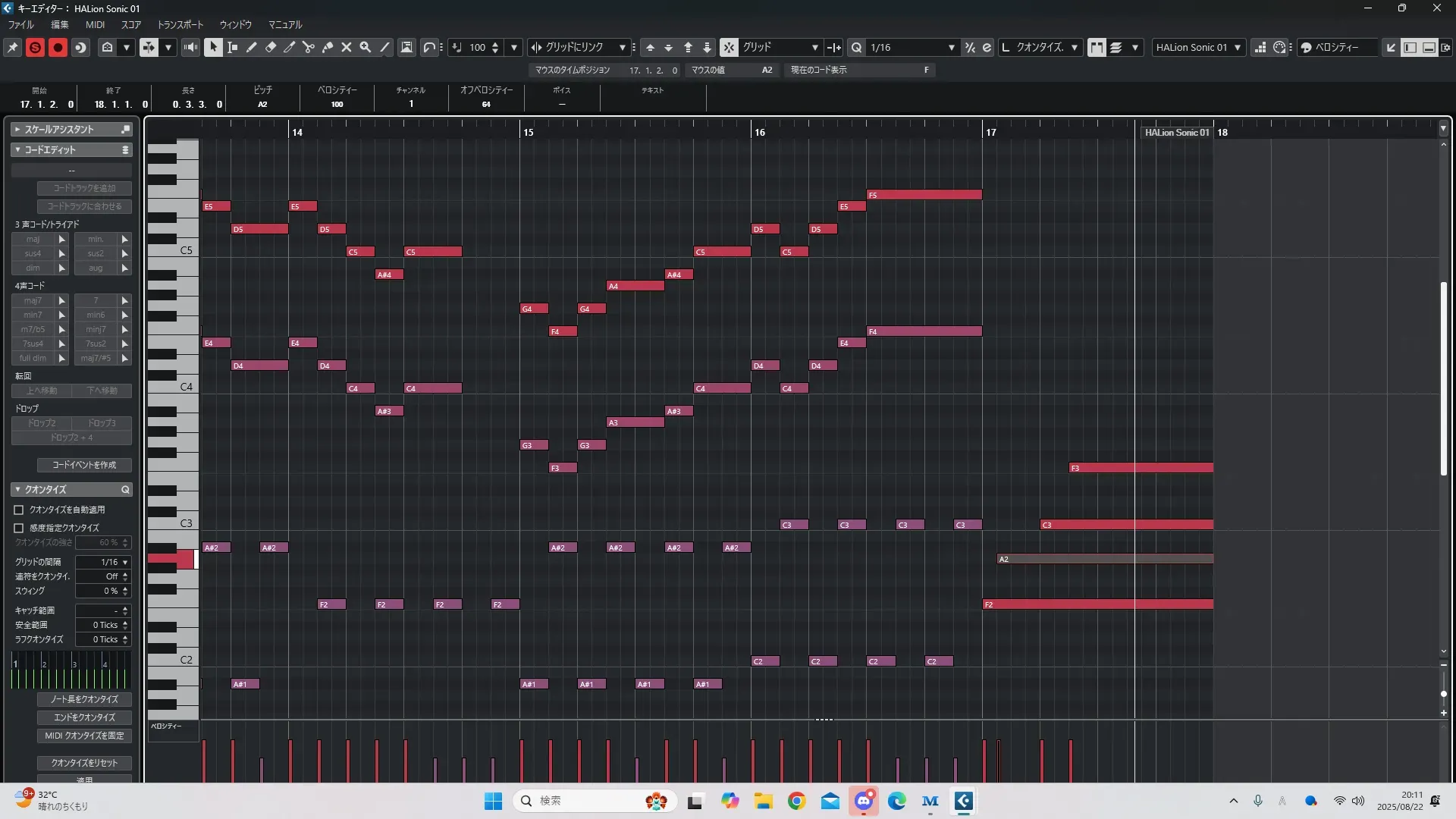Open the MIDI menu
The width and height of the screenshot is (1456, 819).
click(95, 24)
